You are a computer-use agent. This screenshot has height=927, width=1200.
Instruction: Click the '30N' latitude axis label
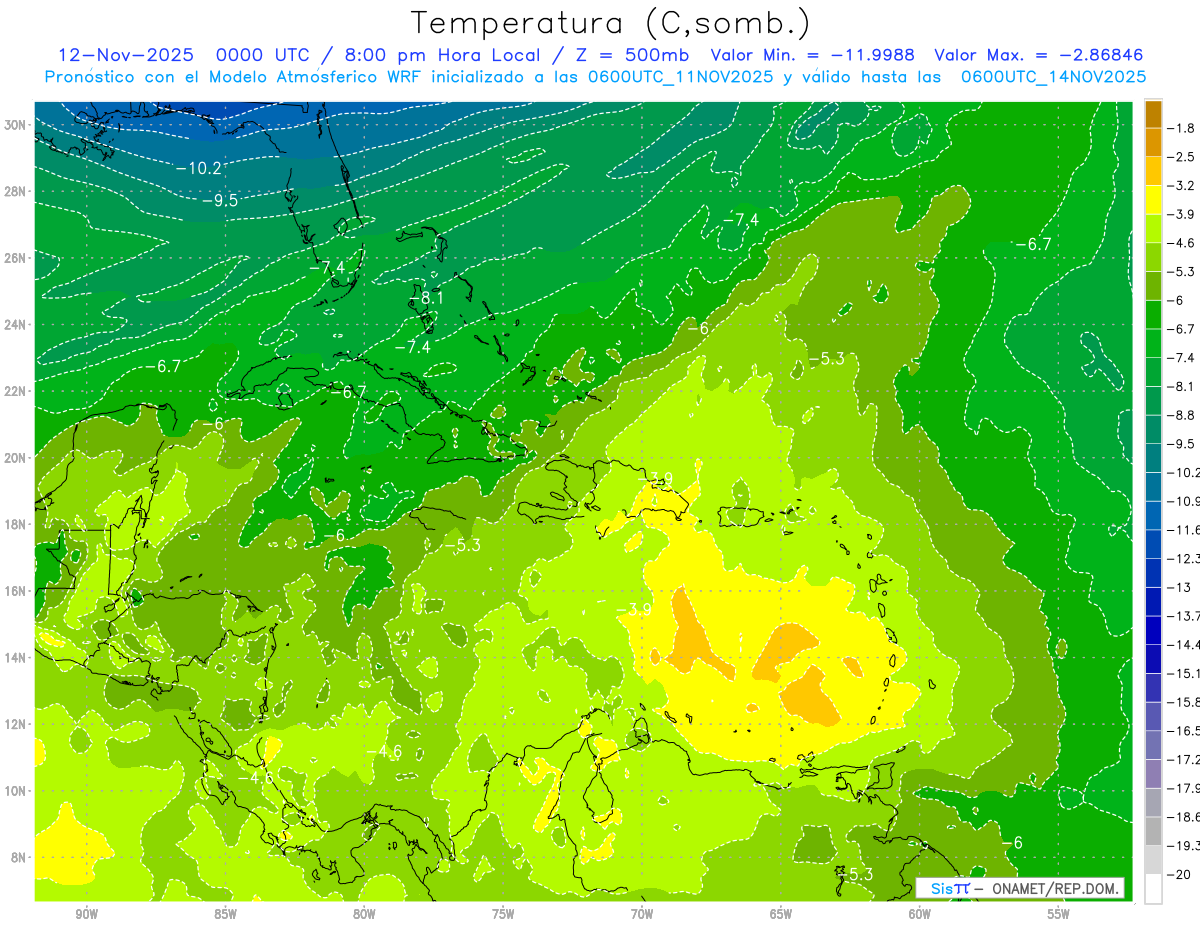point(17,124)
